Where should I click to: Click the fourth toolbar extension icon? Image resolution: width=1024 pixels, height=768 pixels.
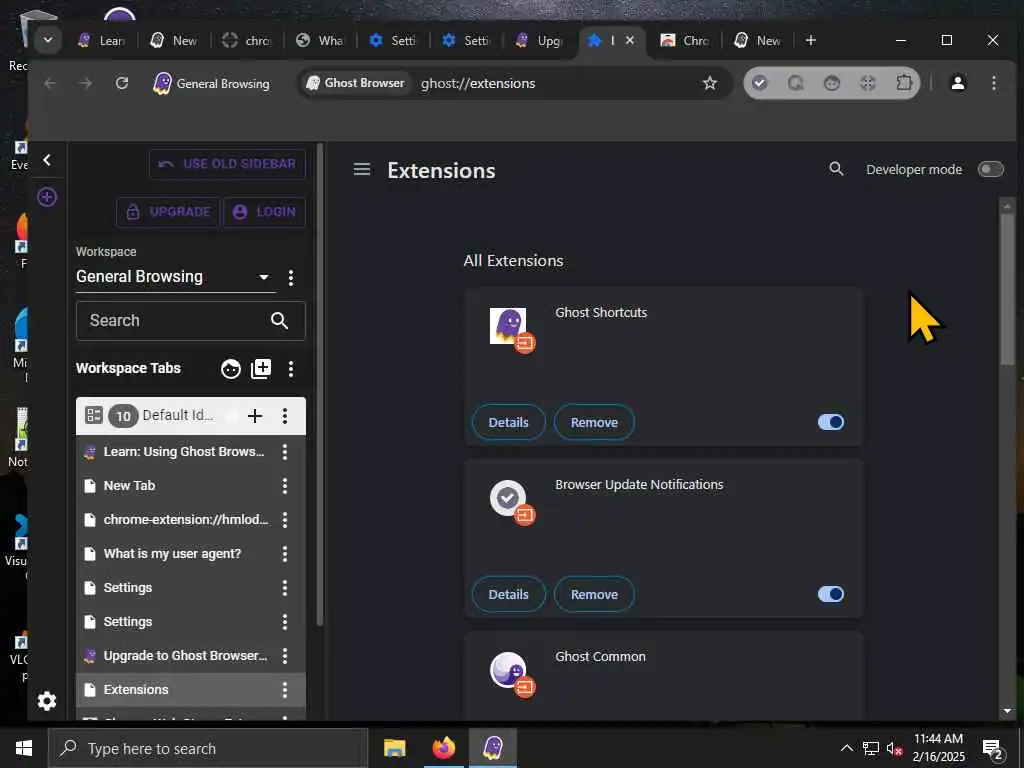(x=867, y=83)
